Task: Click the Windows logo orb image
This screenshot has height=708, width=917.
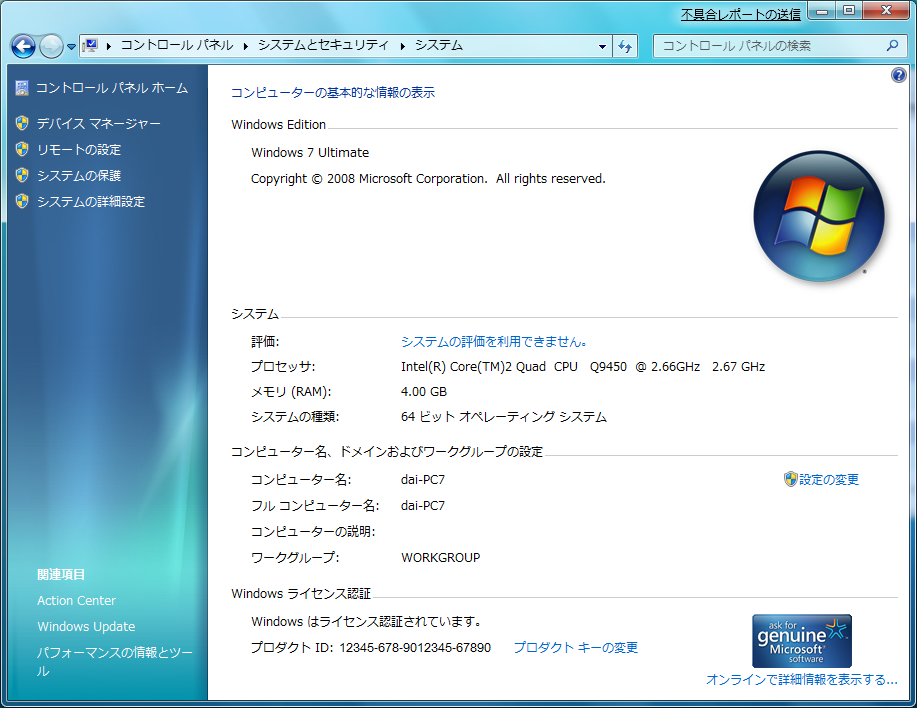Action: pos(819,216)
